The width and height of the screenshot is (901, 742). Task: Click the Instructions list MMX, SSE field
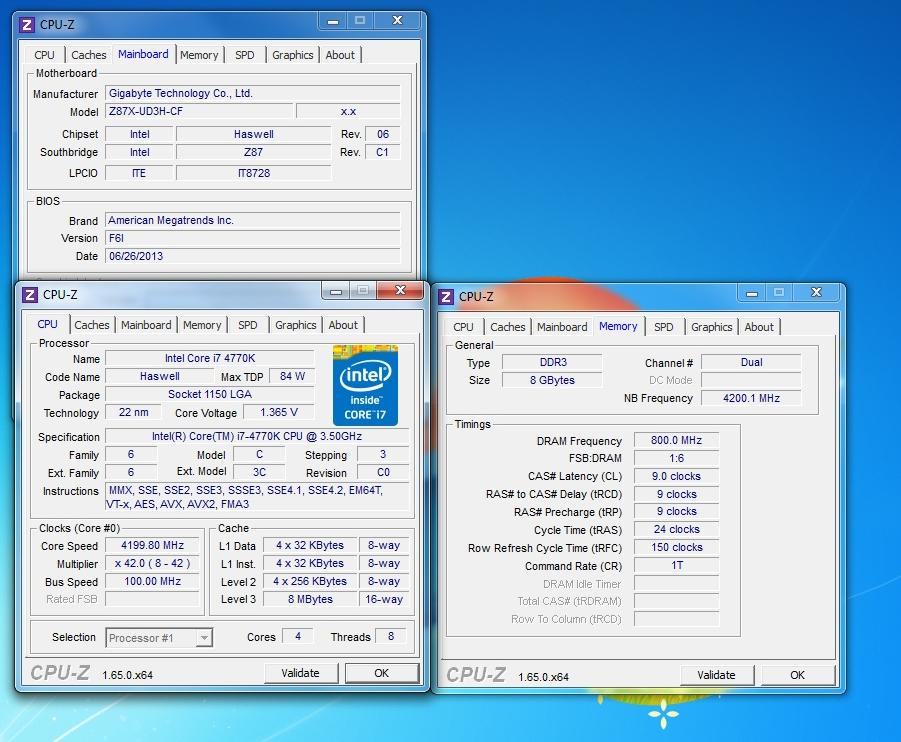click(257, 497)
